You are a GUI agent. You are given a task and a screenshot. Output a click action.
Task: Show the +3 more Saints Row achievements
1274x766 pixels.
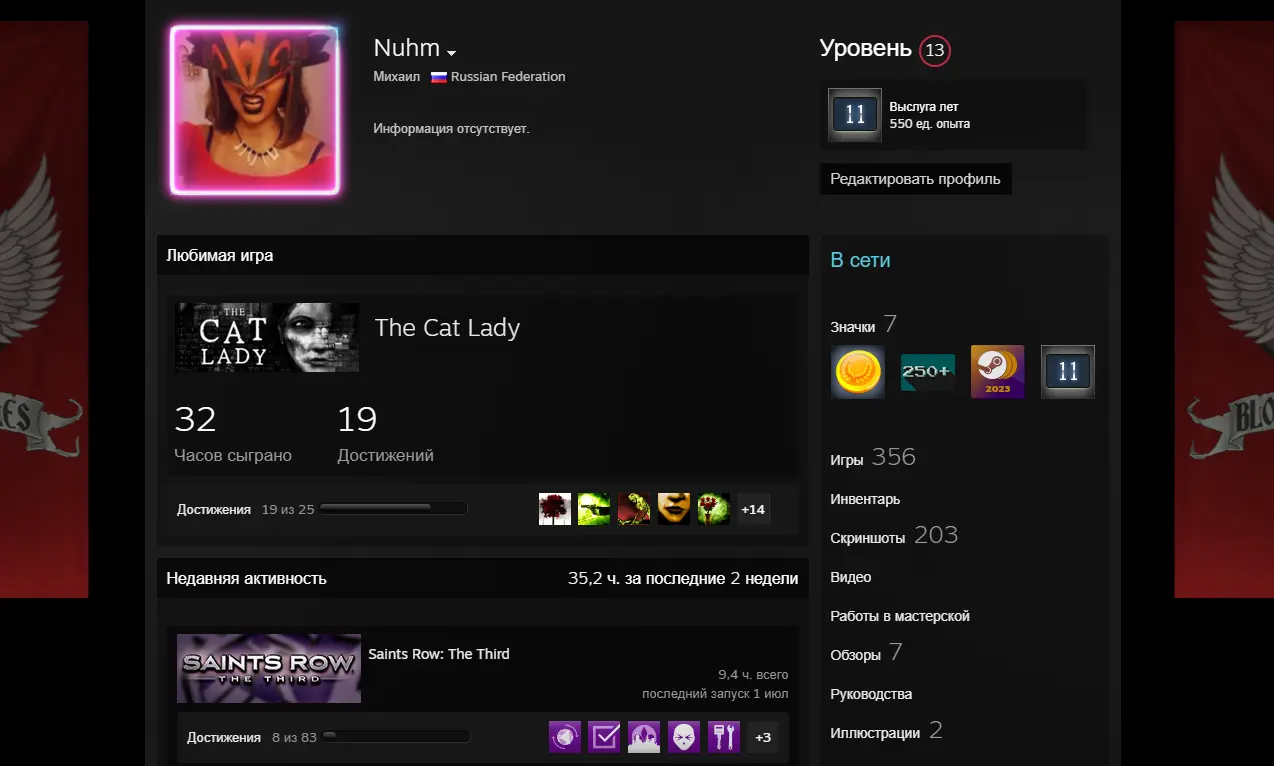[x=763, y=737]
